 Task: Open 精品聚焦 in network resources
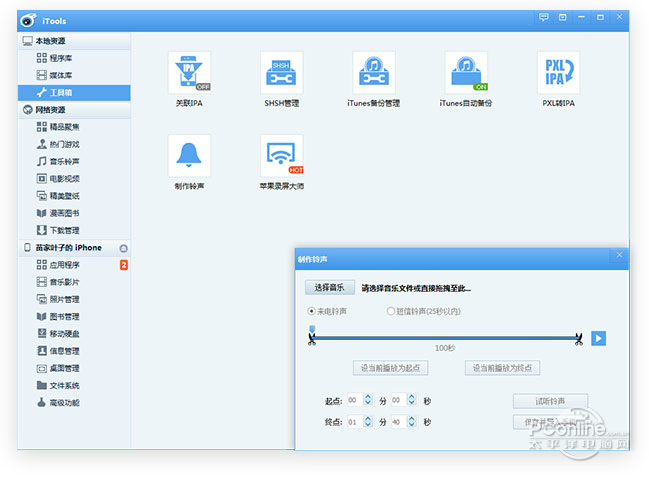[x=74, y=127]
